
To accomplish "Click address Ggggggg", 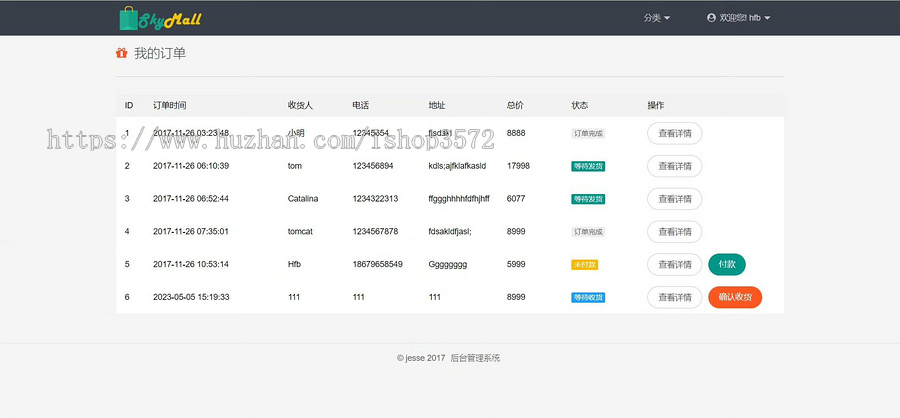I will pos(448,264).
